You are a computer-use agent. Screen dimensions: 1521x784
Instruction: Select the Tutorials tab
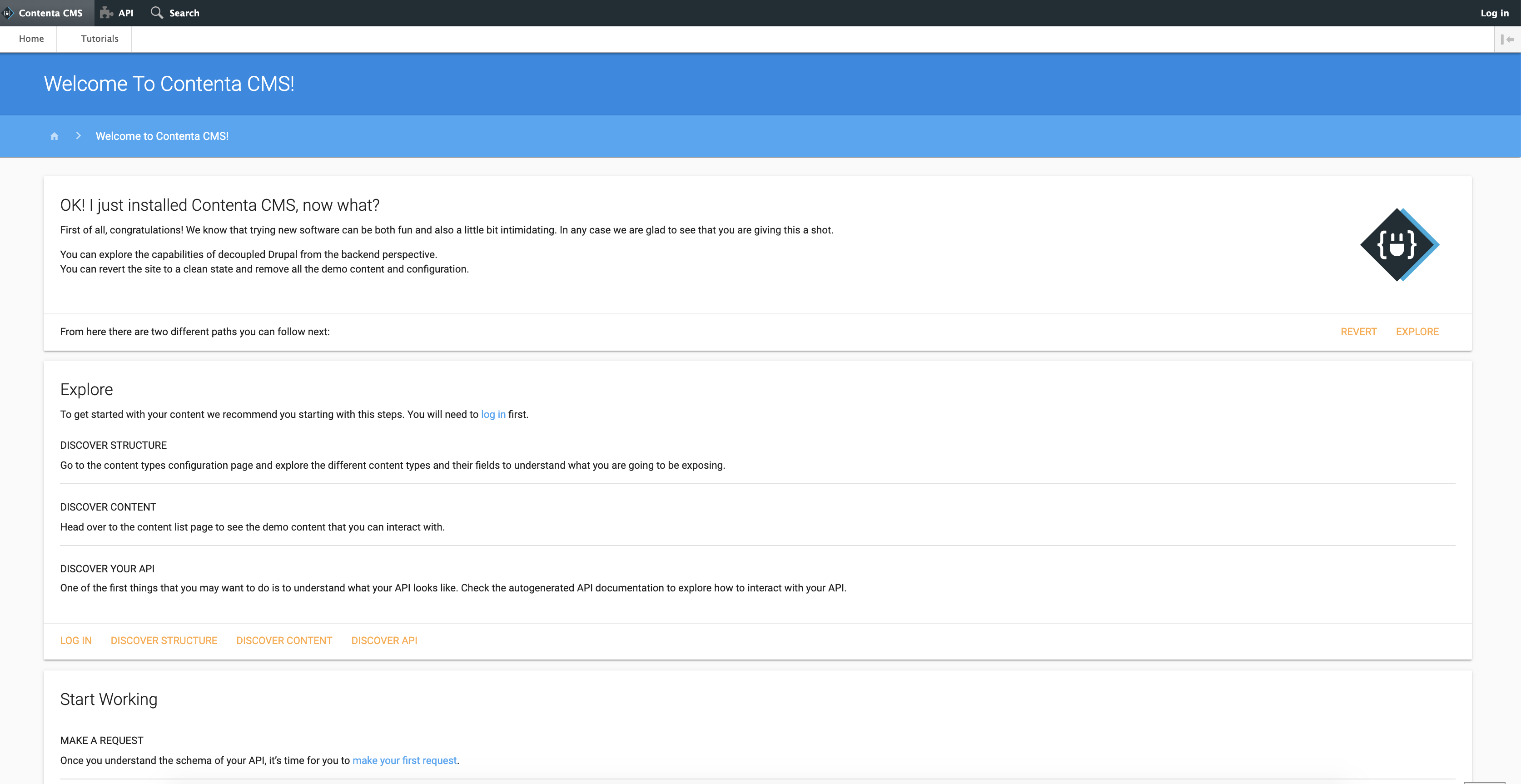(99, 39)
